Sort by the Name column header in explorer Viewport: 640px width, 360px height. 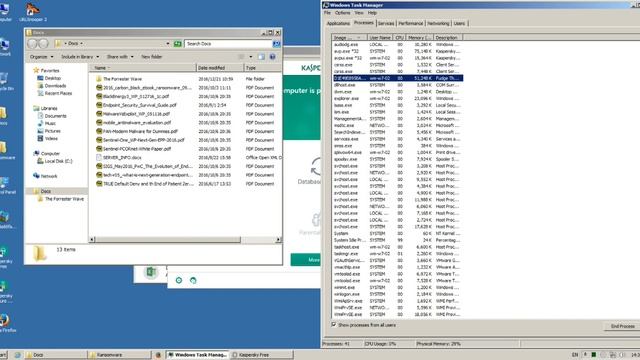pos(142,68)
